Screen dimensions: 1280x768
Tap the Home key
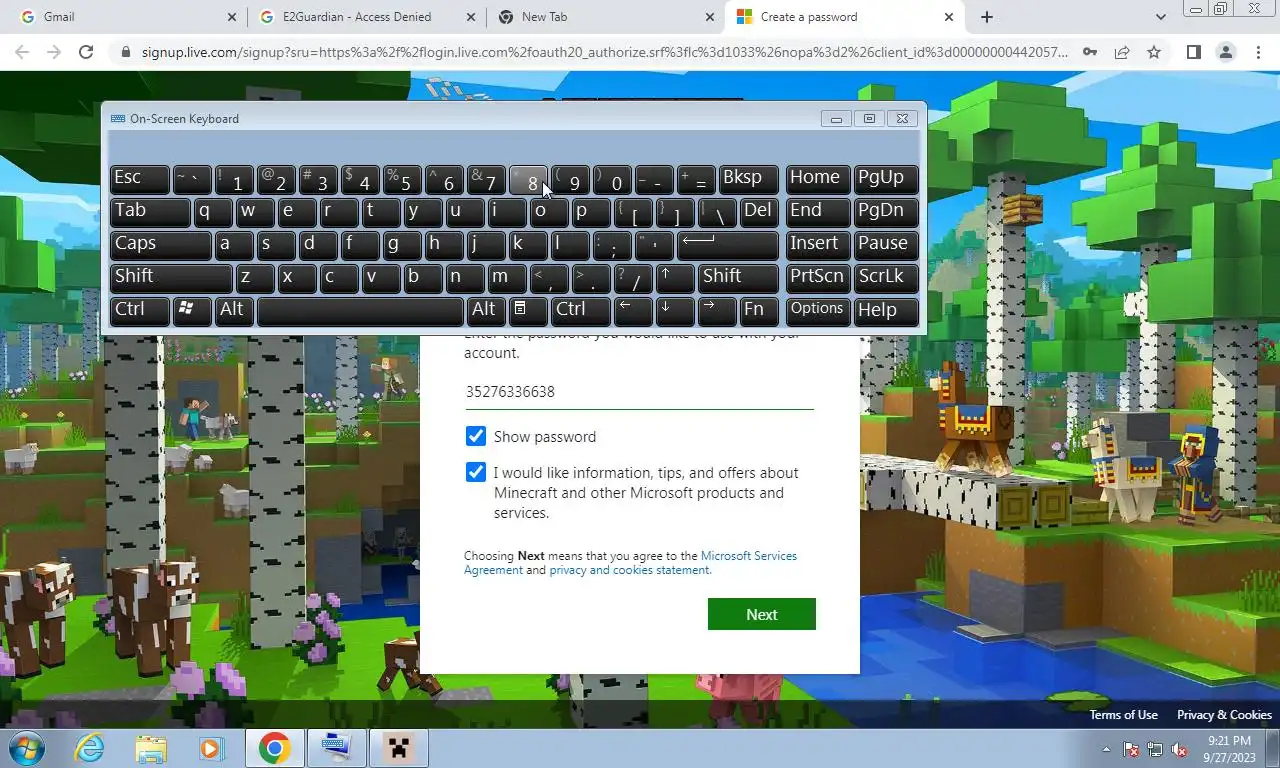818,179
